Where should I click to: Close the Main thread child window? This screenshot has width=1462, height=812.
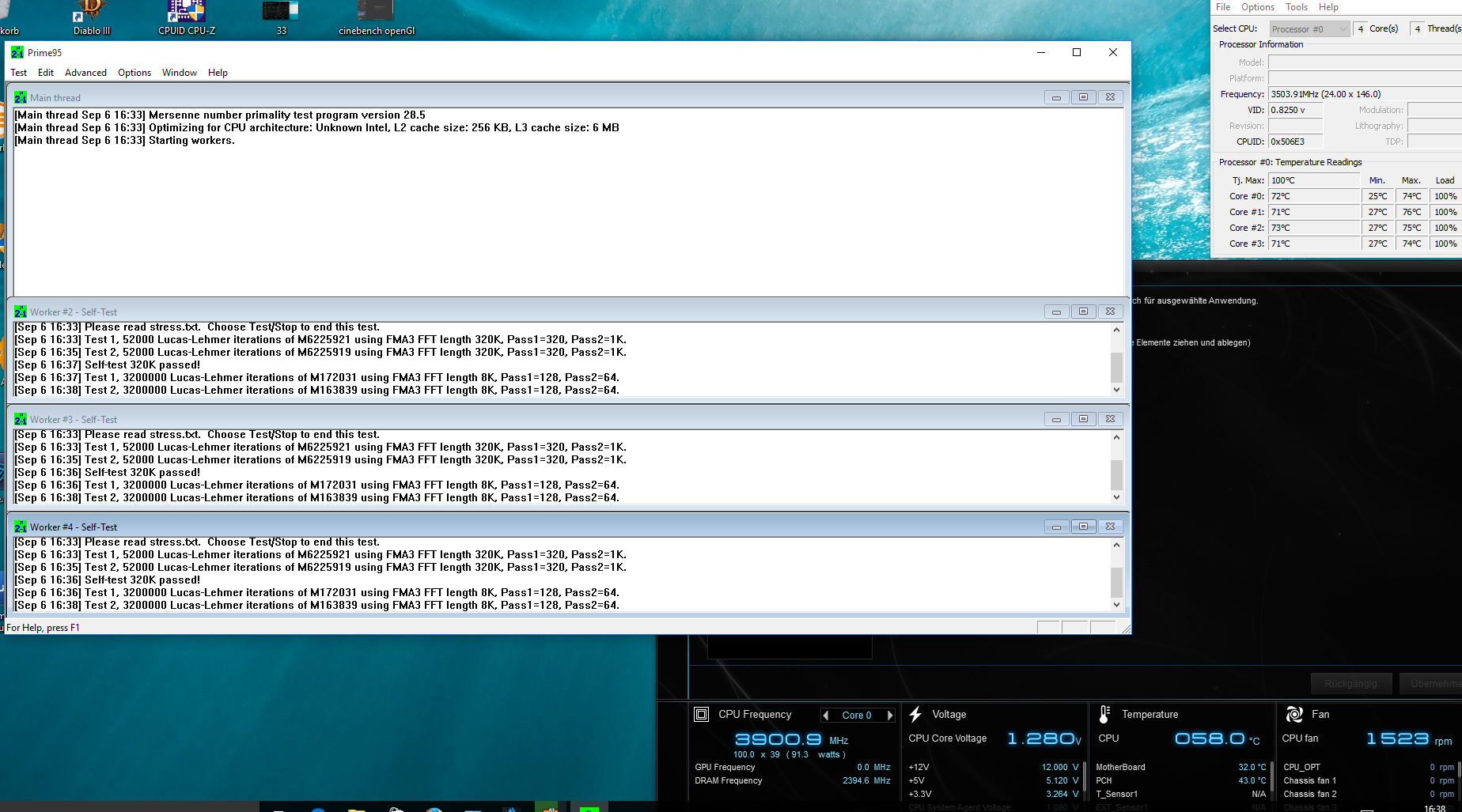point(1110,97)
